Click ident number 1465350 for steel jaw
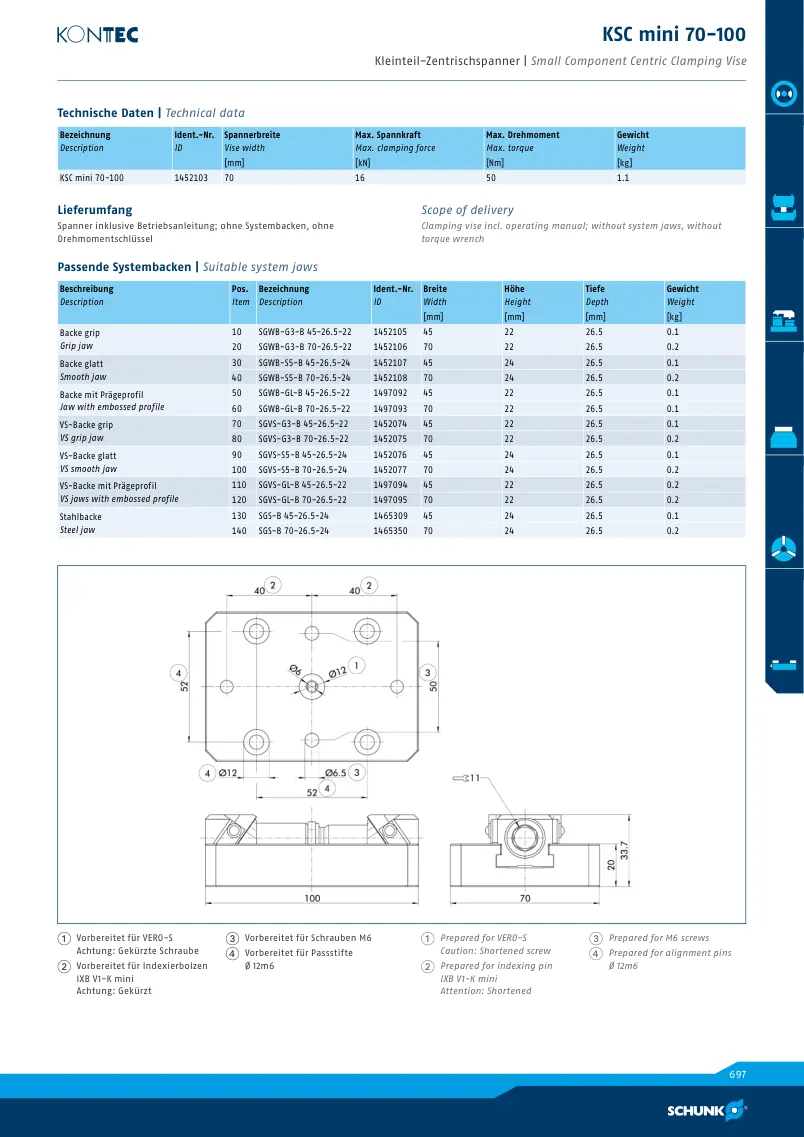The height and width of the screenshot is (1137, 804). click(390, 531)
